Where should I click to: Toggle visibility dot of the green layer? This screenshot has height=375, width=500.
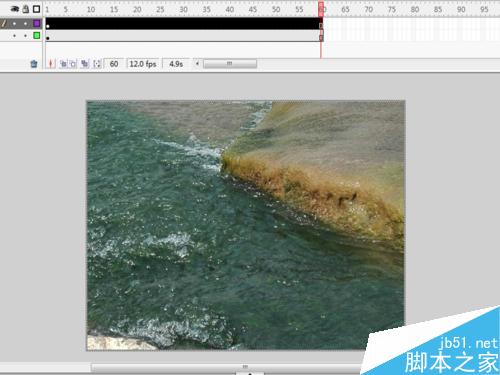(x=14, y=36)
